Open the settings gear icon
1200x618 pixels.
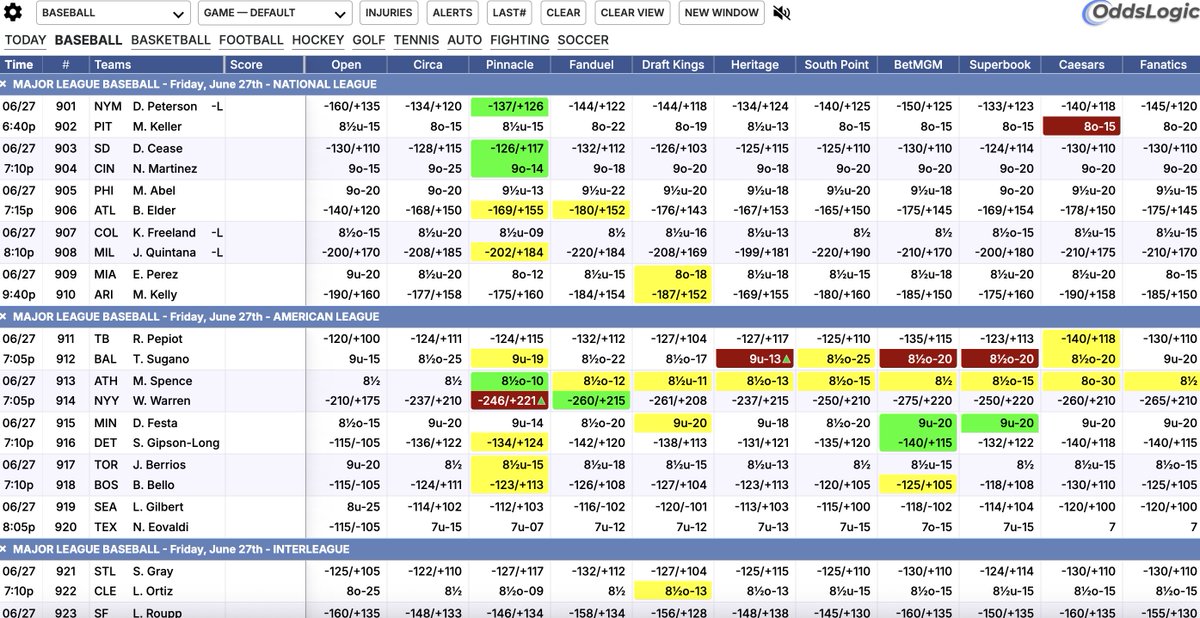14,13
